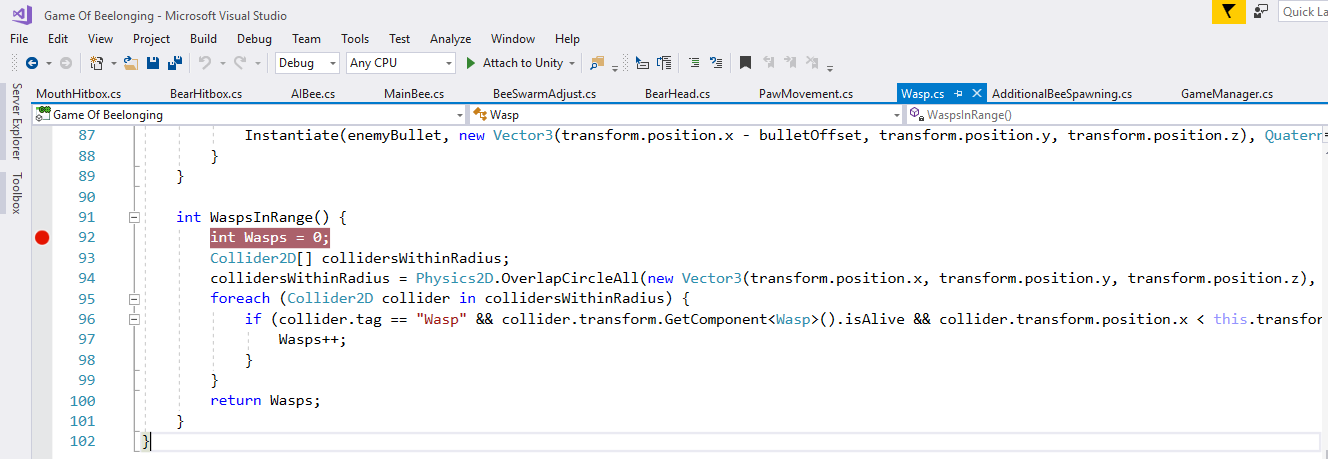Click the Find in Files toolbar icon
Screen dimensions: 1328x459
pos(597,63)
